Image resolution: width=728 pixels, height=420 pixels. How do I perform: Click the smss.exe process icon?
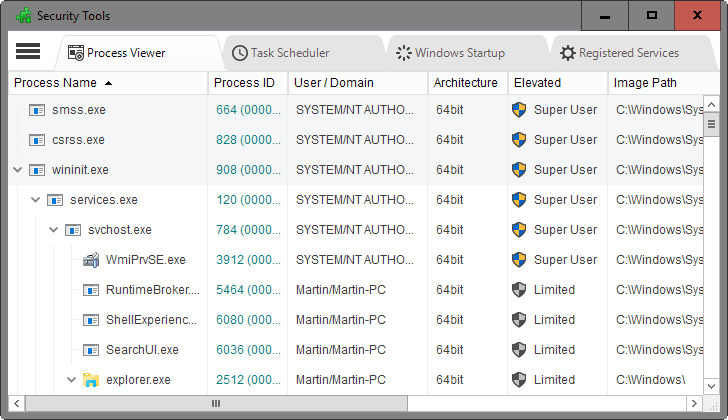[x=37, y=110]
